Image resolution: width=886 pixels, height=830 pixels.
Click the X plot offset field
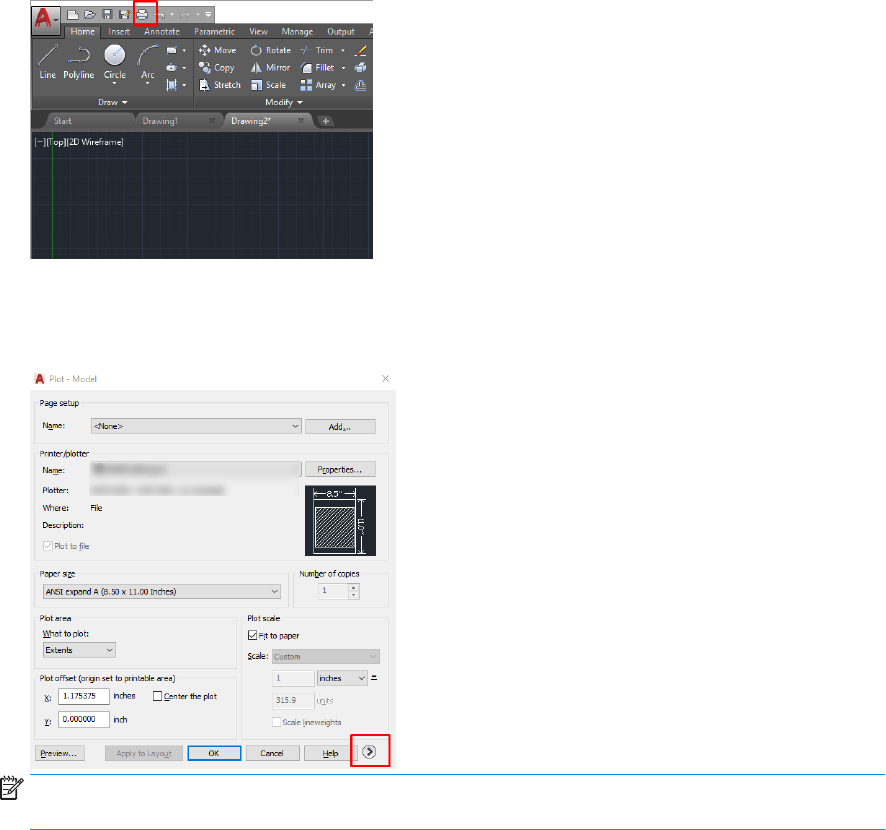pyautogui.click(x=84, y=696)
